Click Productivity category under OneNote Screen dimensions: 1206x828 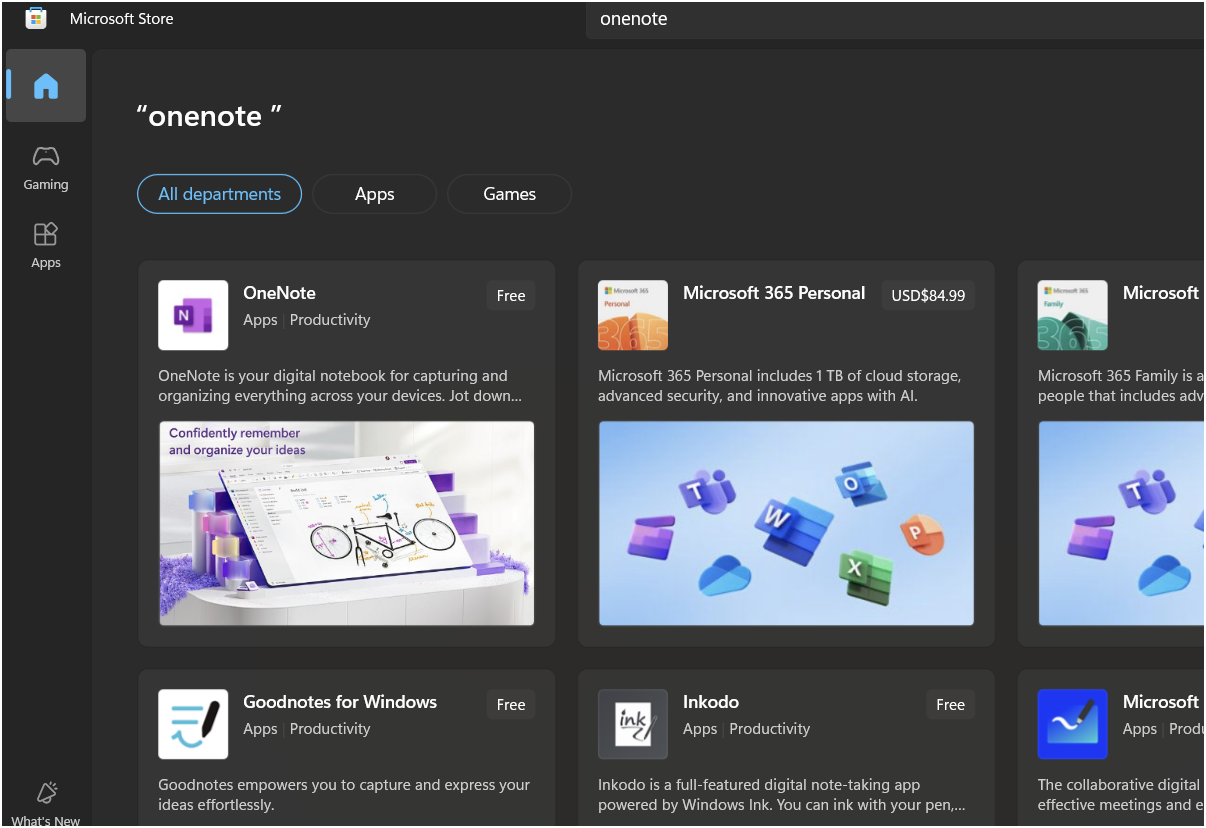[330, 320]
